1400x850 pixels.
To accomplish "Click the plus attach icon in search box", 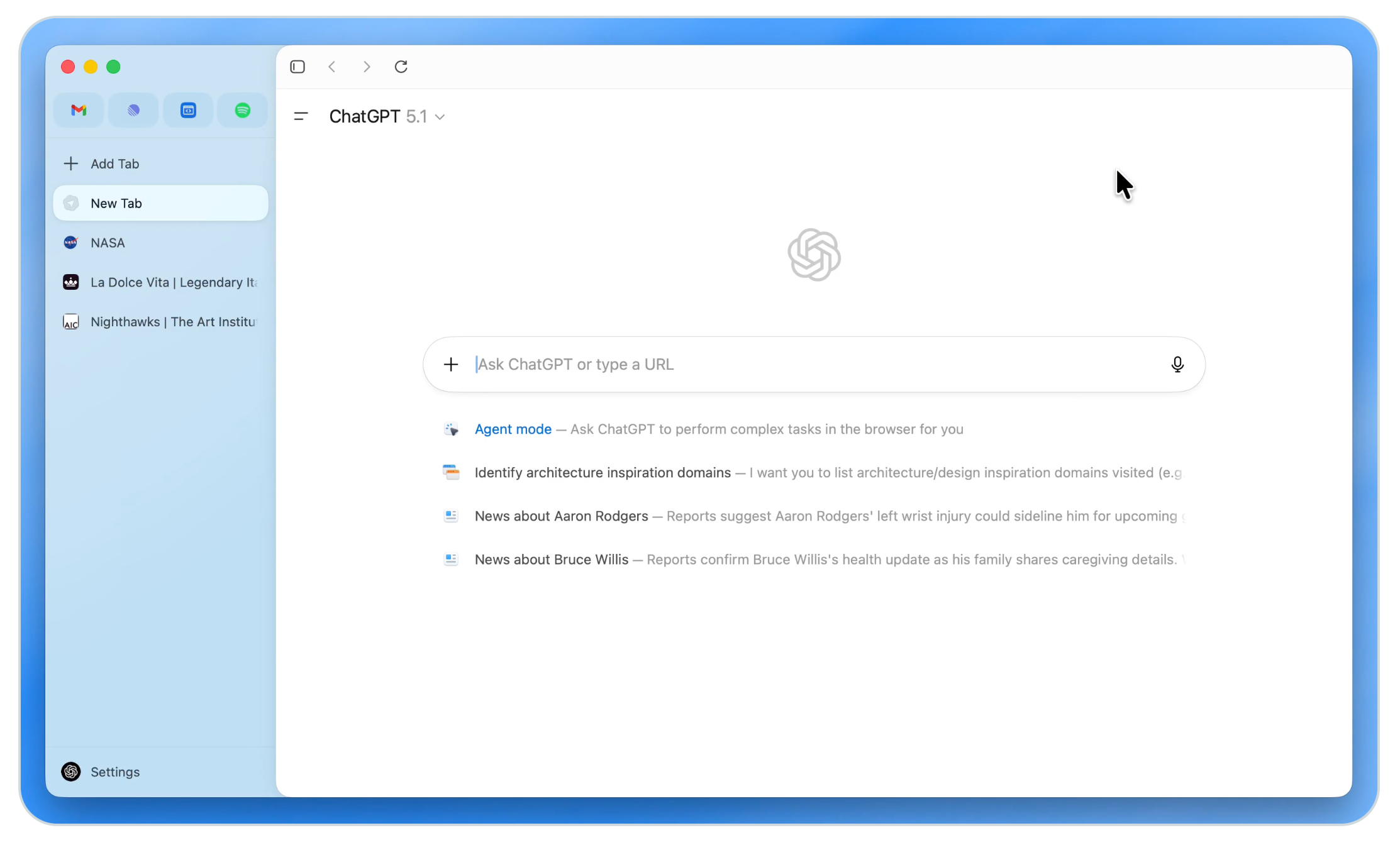I will point(451,365).
